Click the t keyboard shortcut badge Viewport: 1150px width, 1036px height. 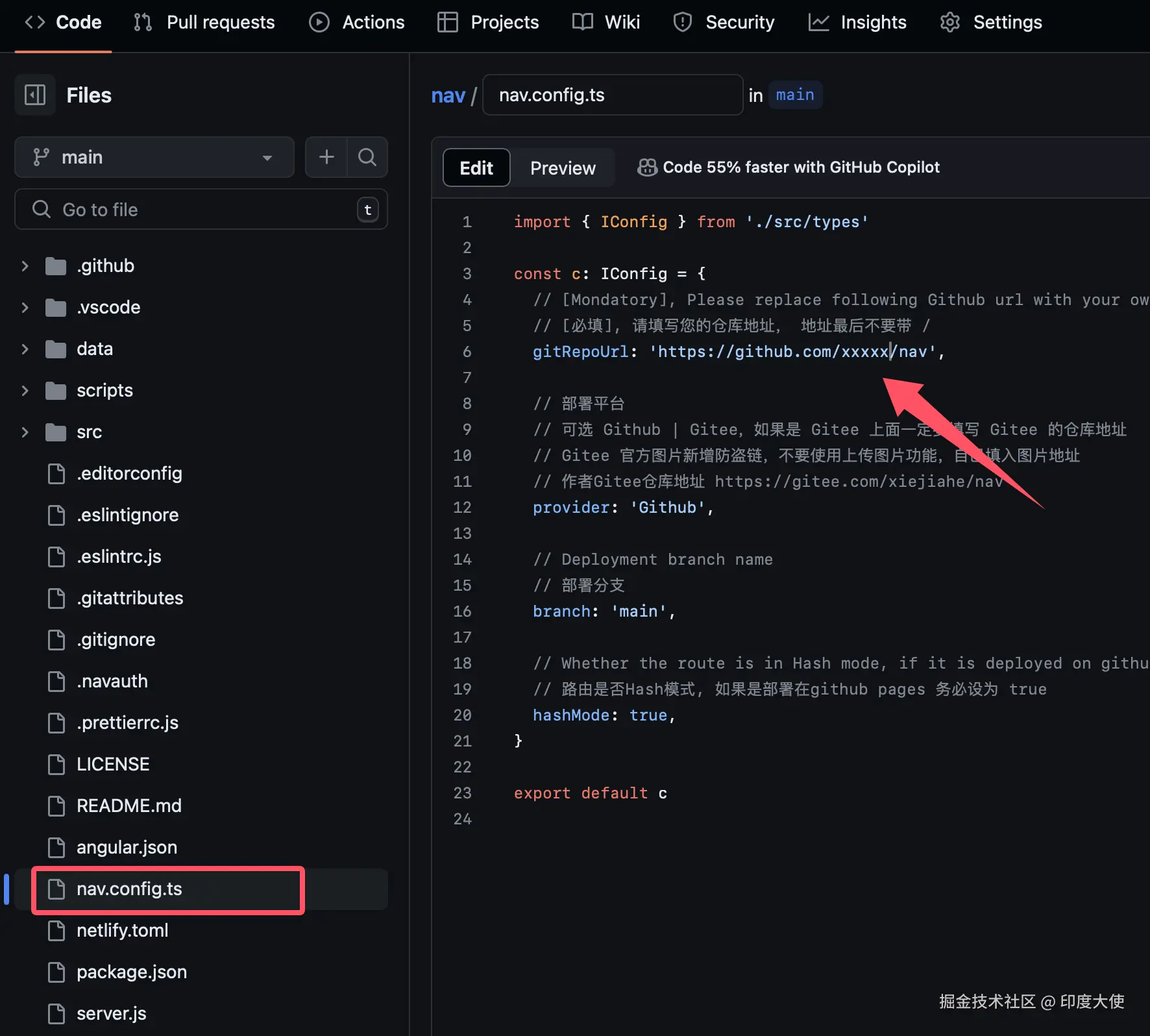coord(367,210)
